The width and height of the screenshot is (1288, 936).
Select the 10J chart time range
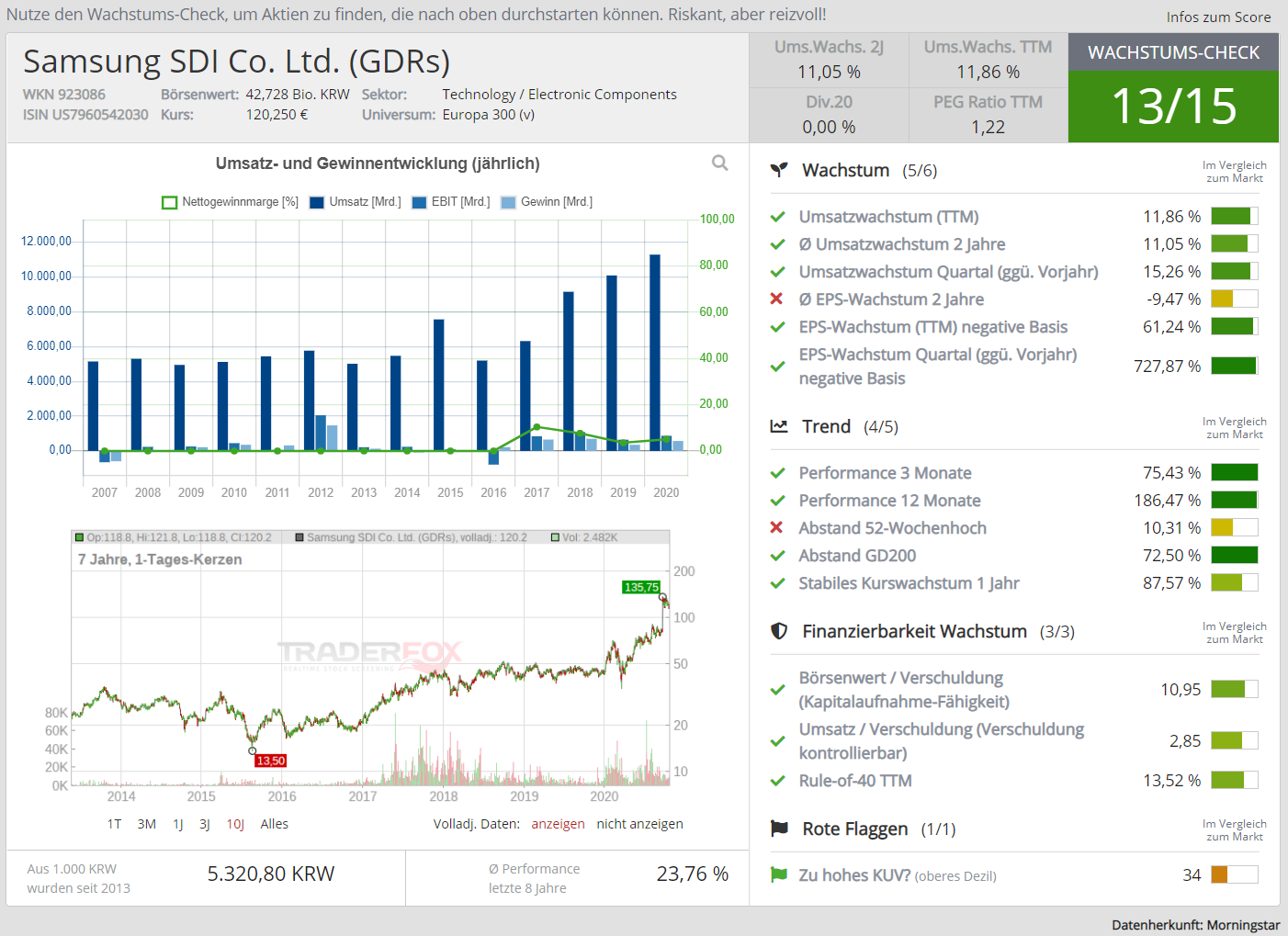pos(235,824)
